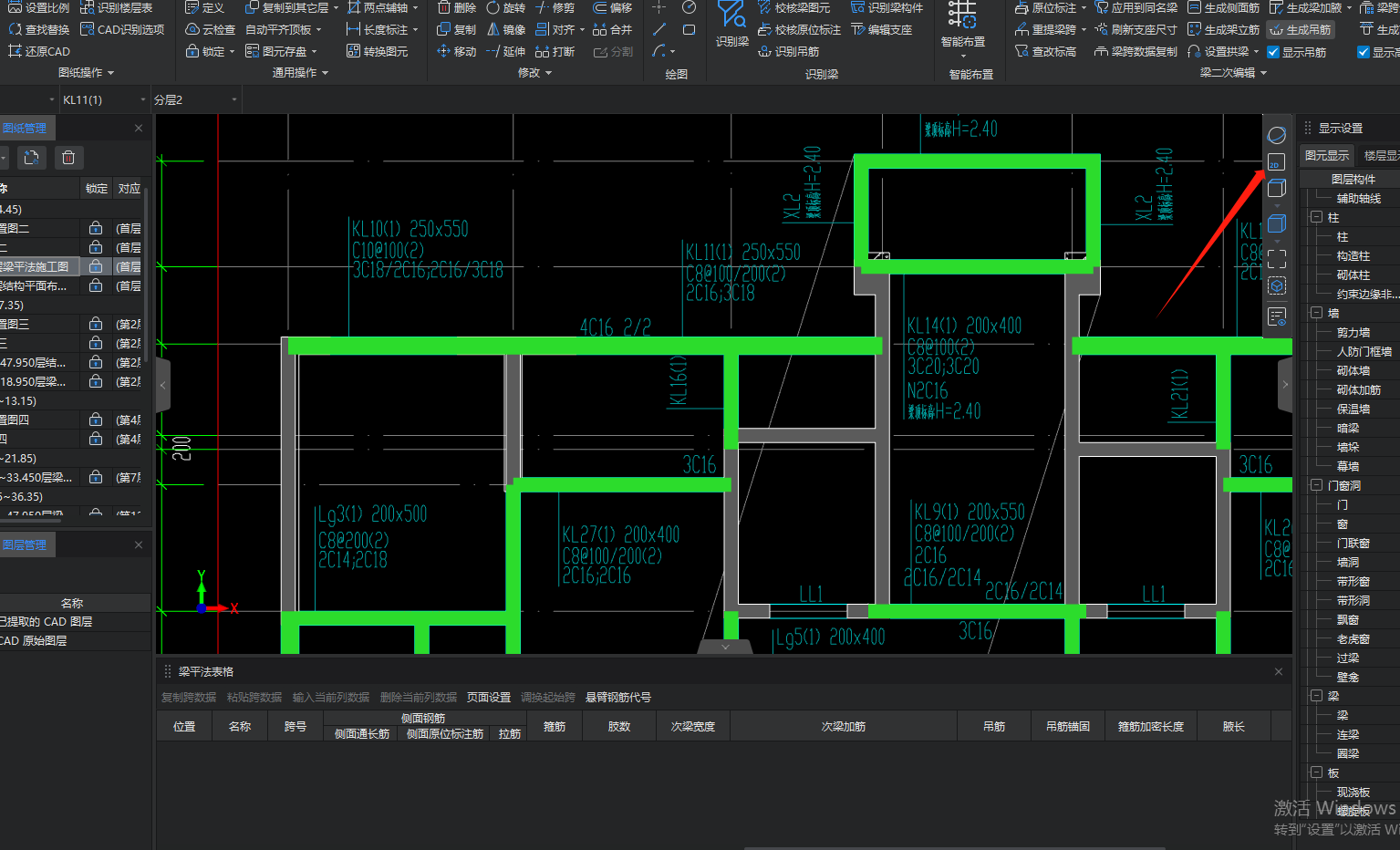Expand the 设置拱梁 dropdown

coord(1256,52)
